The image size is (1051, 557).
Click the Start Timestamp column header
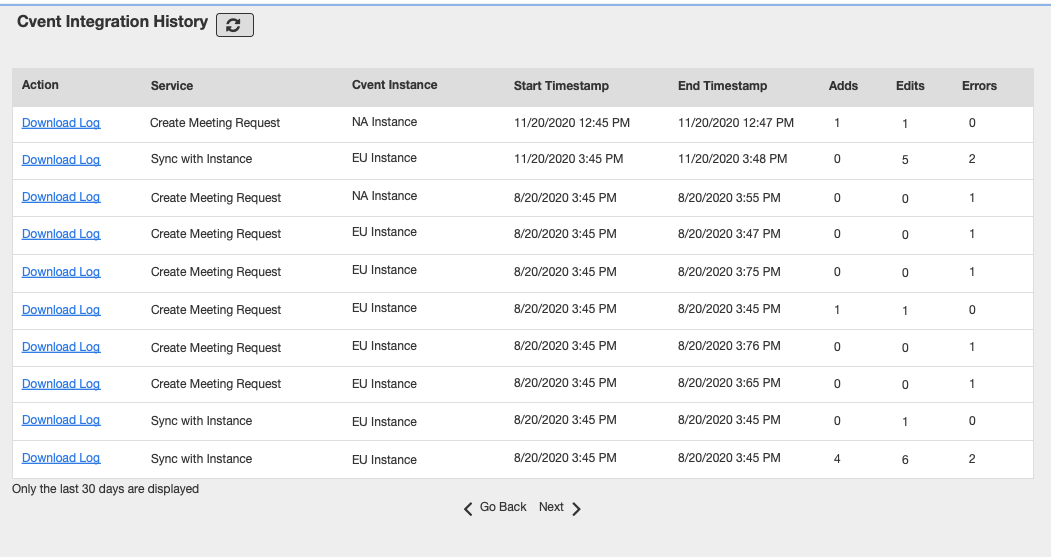pyautogui.click(x=561, y=86)
